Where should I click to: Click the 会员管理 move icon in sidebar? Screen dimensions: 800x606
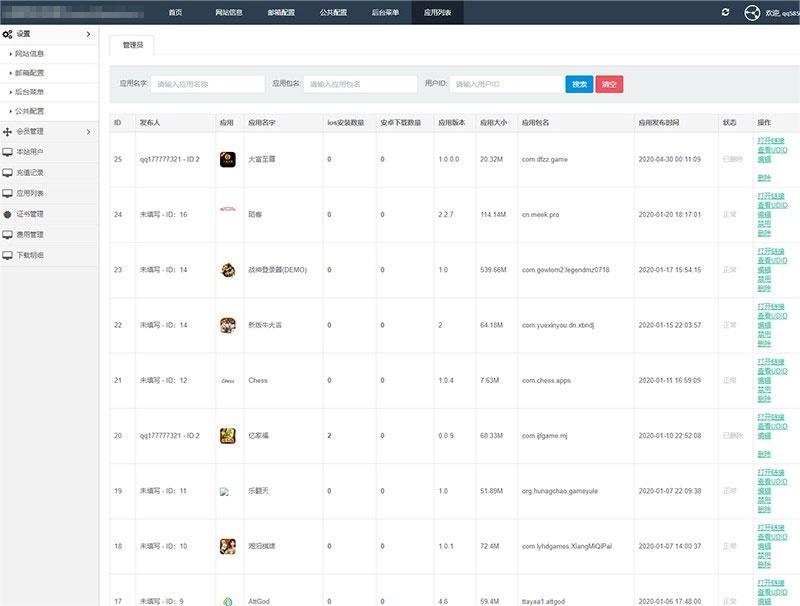click(8, 131)
